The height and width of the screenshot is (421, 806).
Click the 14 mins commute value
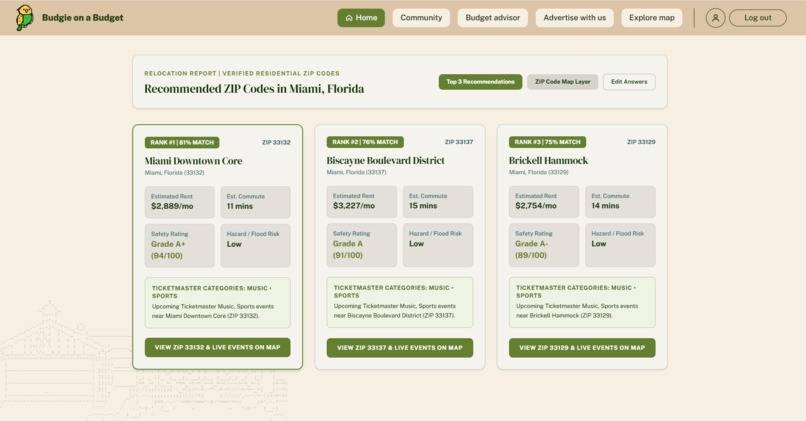pyautogui.click(x=605, y=206)
